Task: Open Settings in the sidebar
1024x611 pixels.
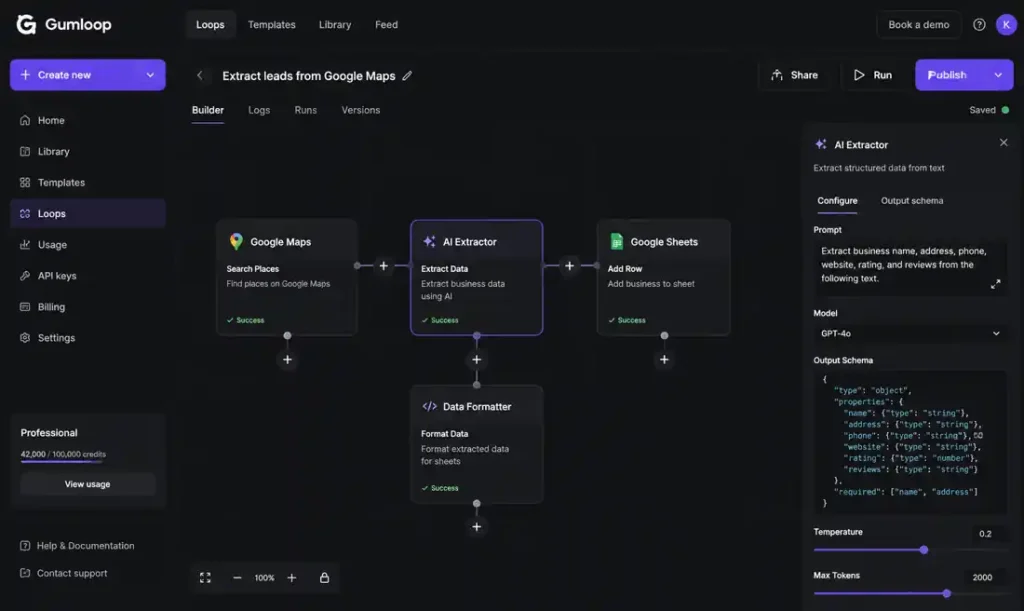Action: pyautogui.click(x=88, y=337)
